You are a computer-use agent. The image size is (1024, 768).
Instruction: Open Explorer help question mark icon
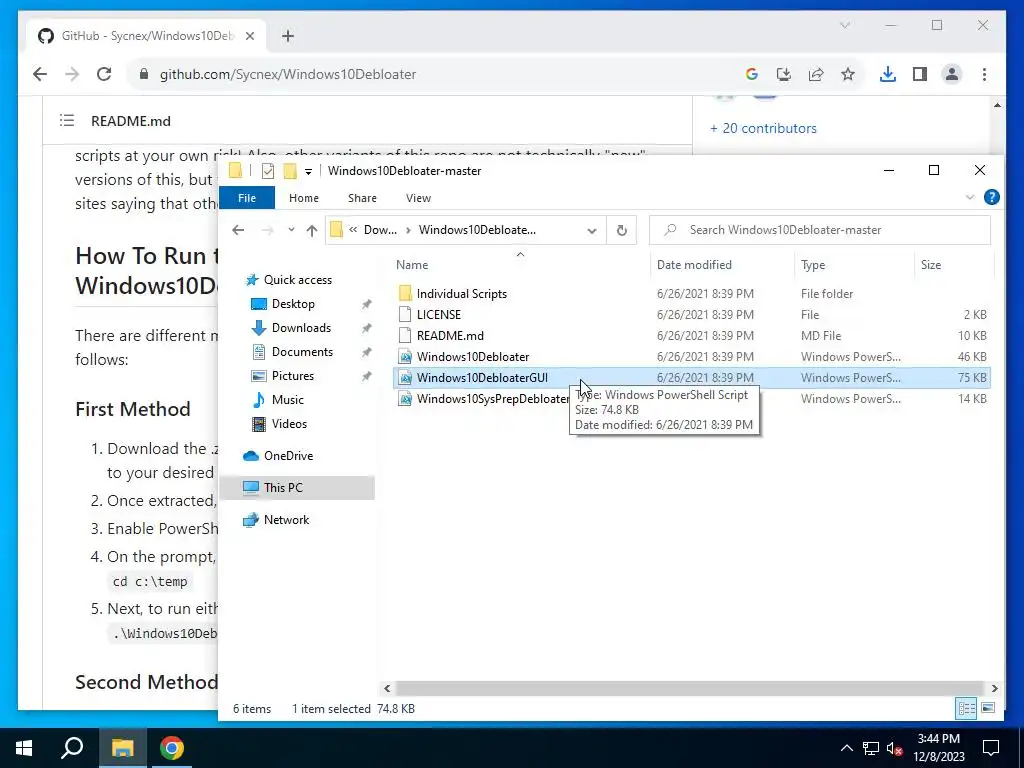coord(991,197)
